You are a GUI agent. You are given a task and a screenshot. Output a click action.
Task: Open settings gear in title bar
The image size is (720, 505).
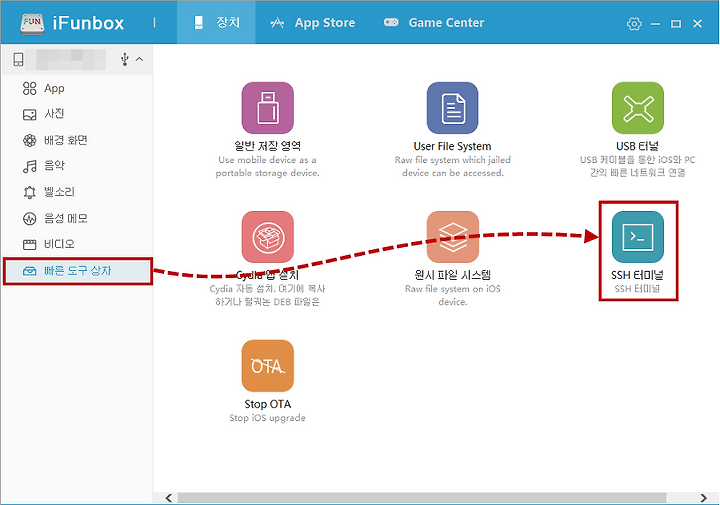click(634, 23)
